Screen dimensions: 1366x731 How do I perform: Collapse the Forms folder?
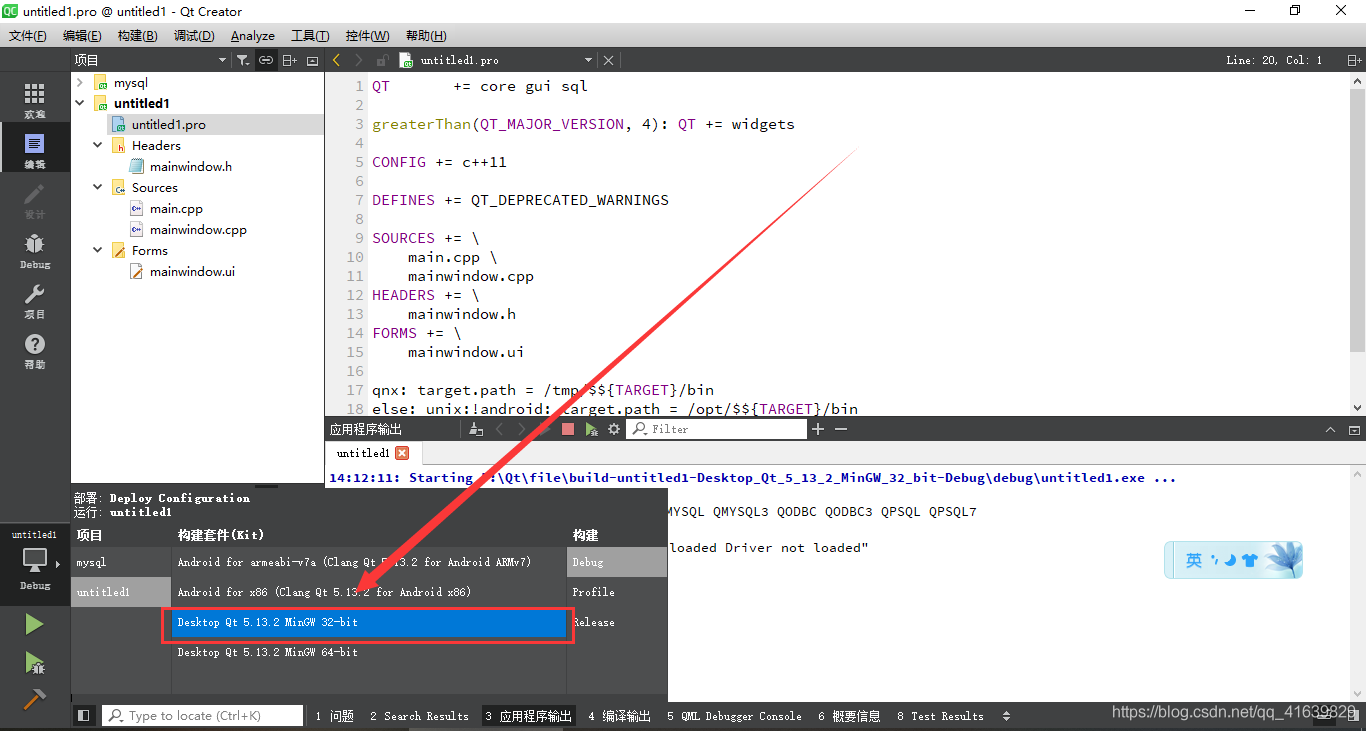click(98, 250)
